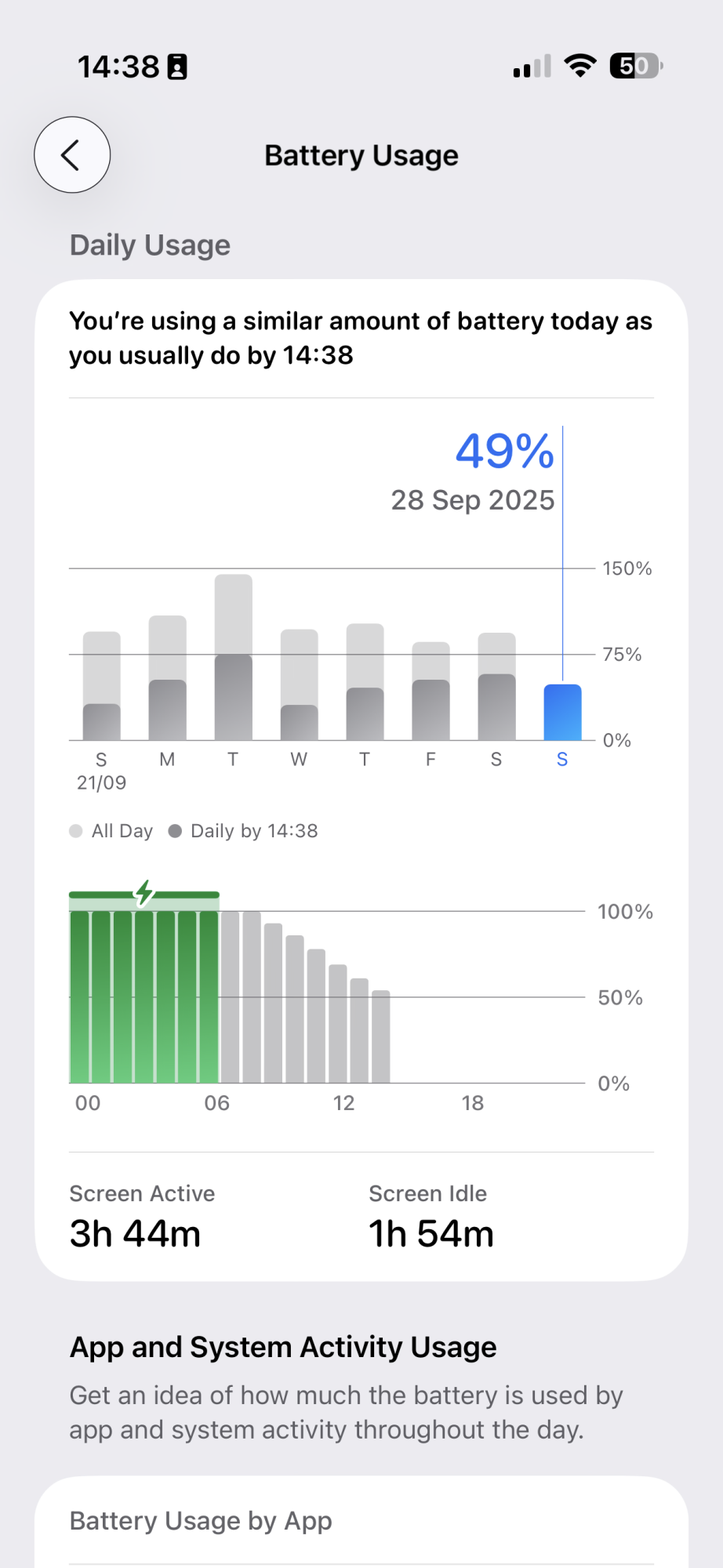Tap the battery level indicator showing 50
This screenshot has height=1568, width=723.
pyautogui.click(x=636, y=66)
